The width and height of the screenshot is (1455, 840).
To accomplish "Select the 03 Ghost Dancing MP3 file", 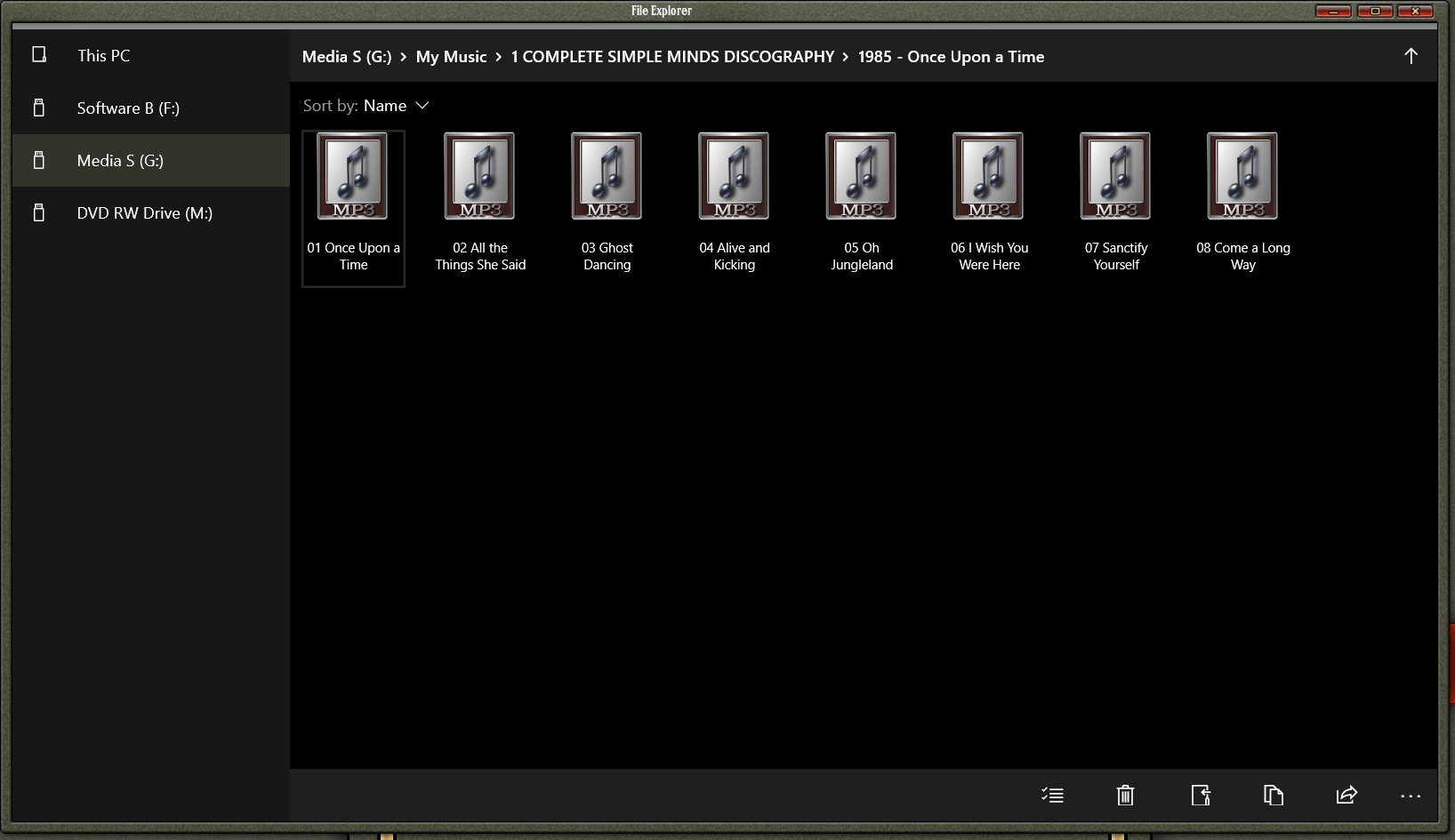I will click(607, 208).
